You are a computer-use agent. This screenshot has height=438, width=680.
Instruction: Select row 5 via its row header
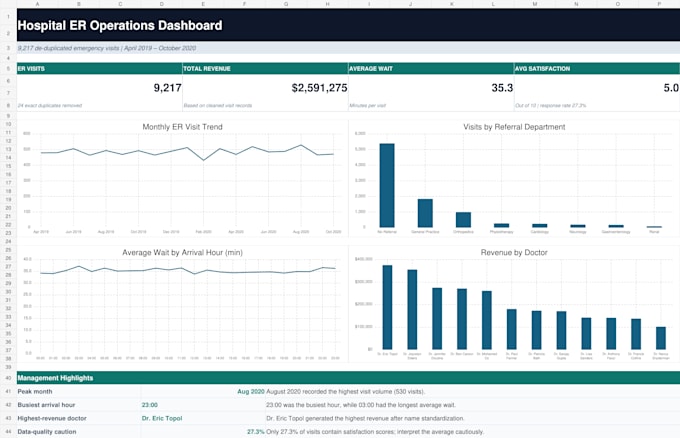click(x=8, y=69)
